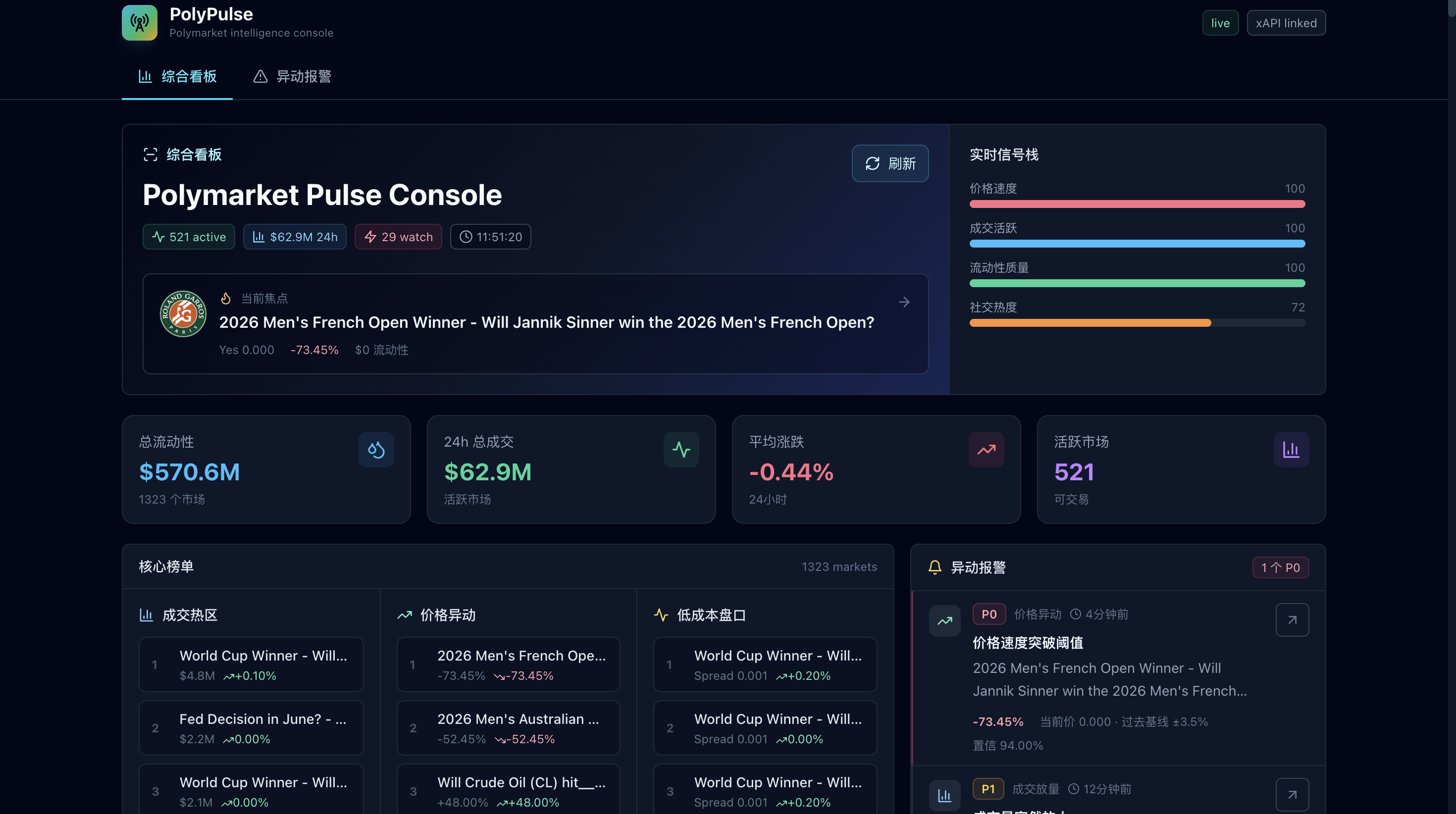Select the 29 watch chip

click(x=399, y=237)
